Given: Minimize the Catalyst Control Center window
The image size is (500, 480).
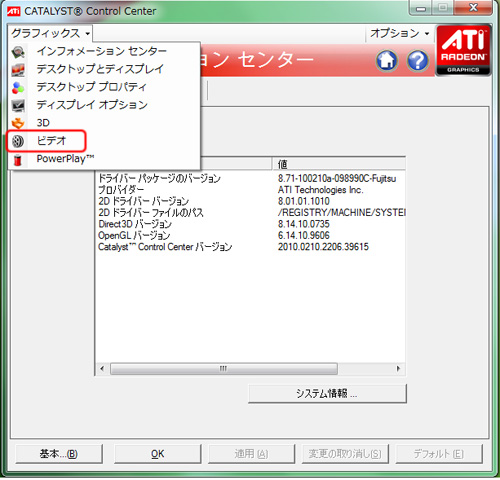Looking at the screenshot, I should tap(421, 7).
